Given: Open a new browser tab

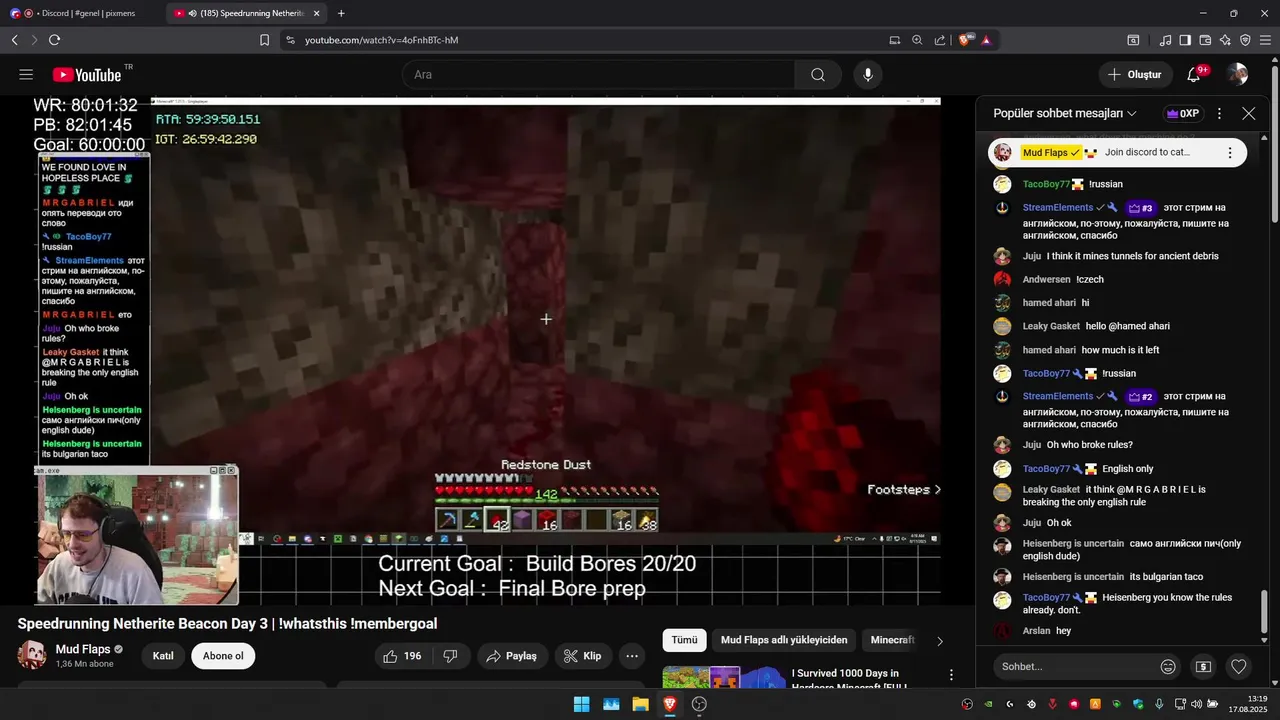Looking at the screenshot, I should coord(341,13).
